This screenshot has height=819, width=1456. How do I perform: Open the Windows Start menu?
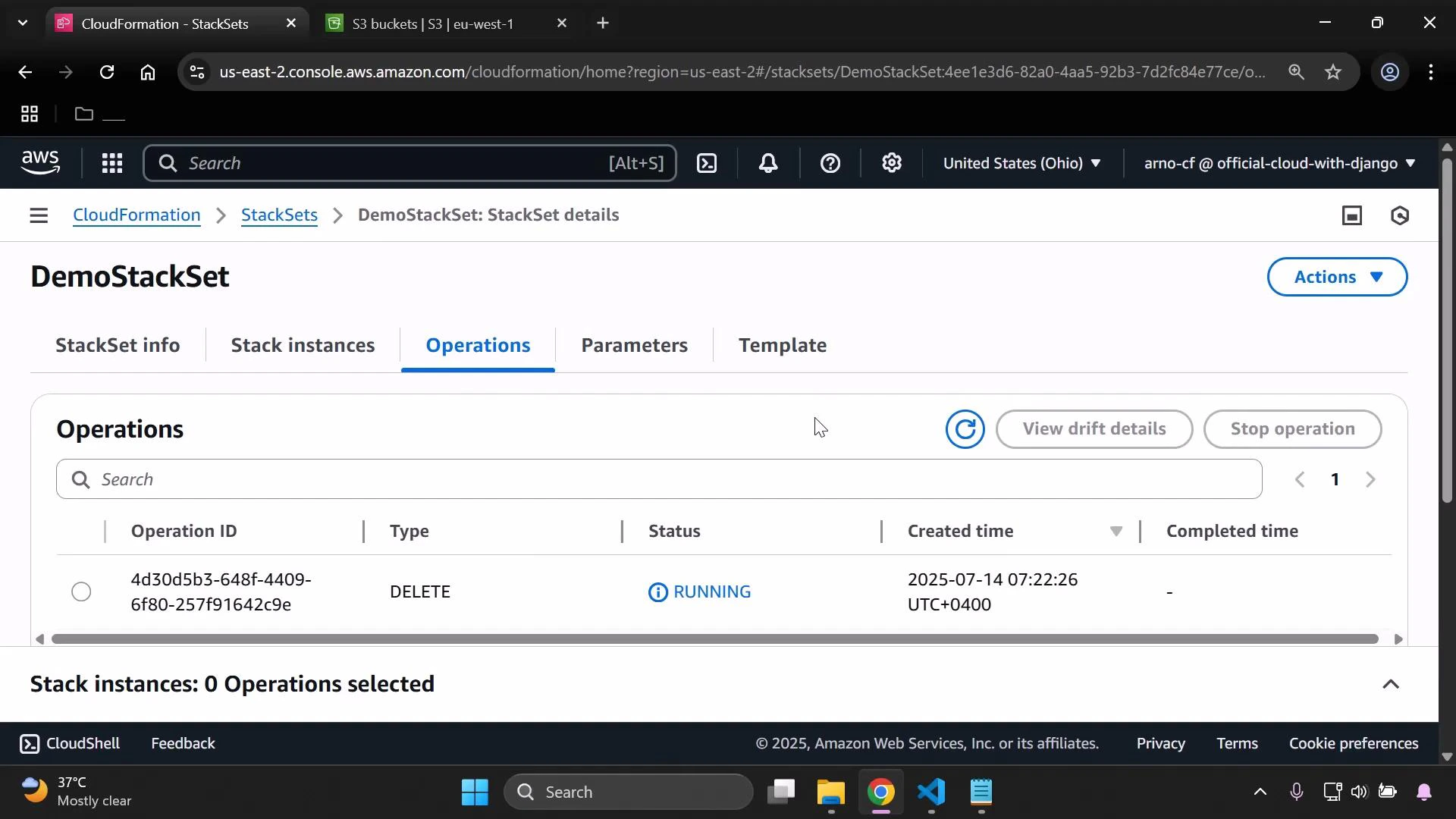(474, 791)
